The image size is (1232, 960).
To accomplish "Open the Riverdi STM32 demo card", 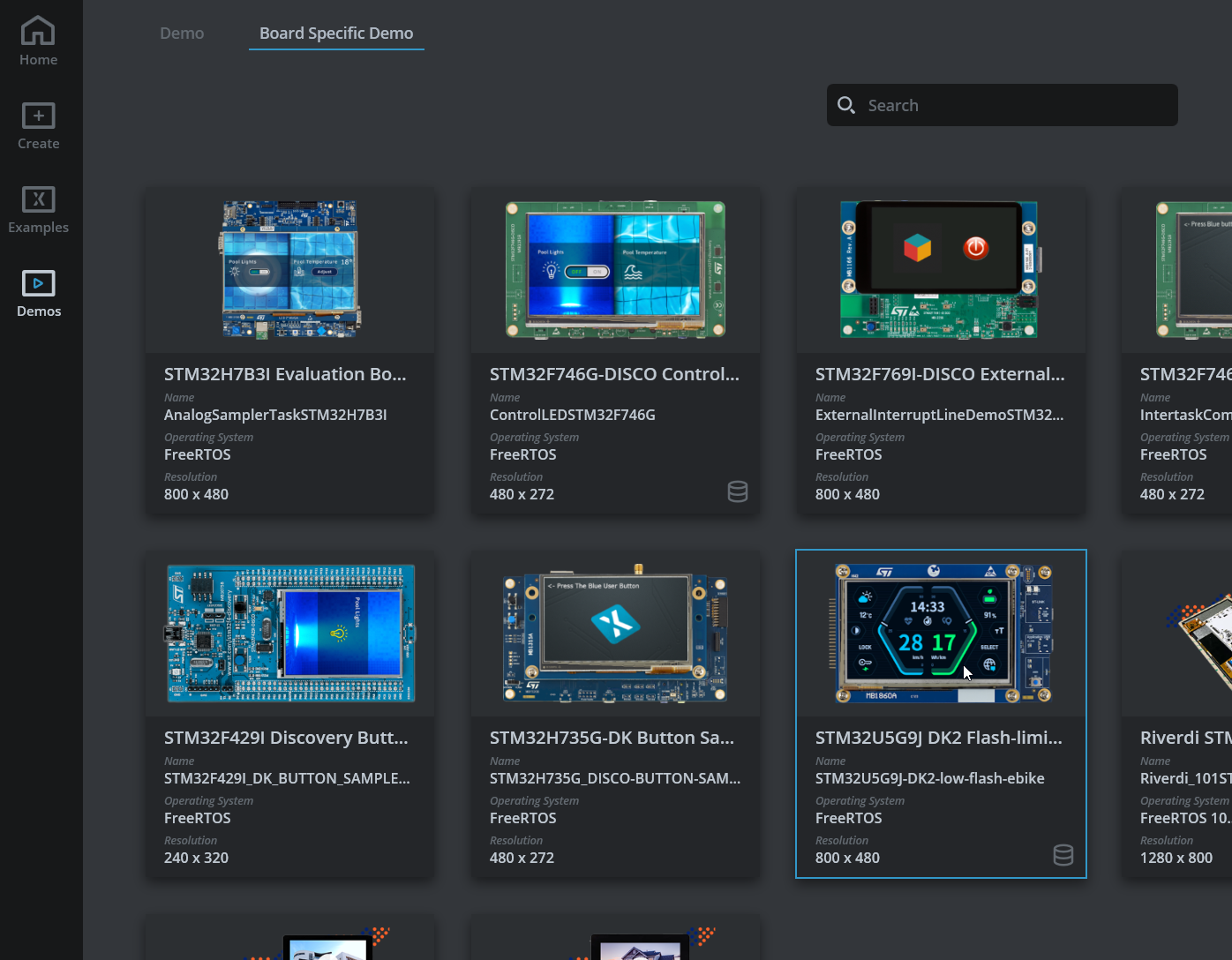I will point(1183,715).
